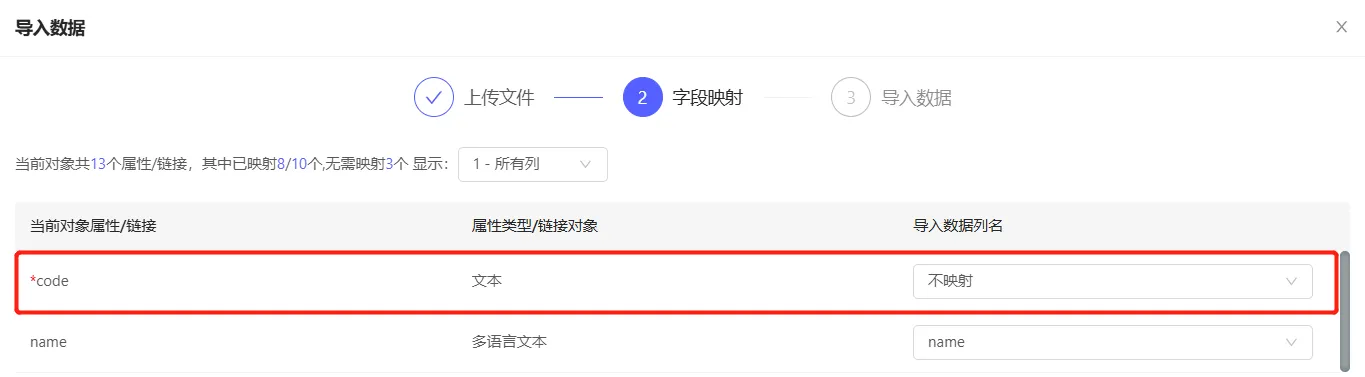
Task: Open the name row mapping dropdown
Action: 1112,342
